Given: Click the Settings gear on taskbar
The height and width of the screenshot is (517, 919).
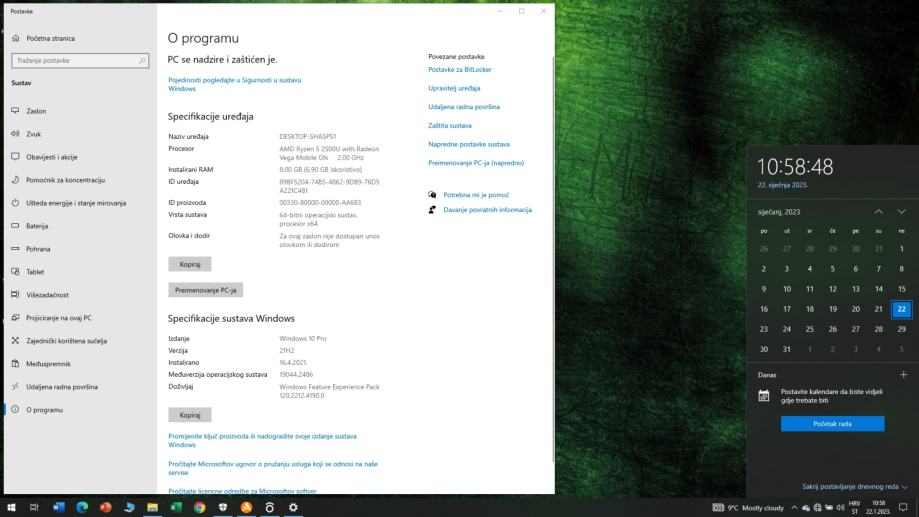Looking at the screenshot, I should (x=293, y=507).
